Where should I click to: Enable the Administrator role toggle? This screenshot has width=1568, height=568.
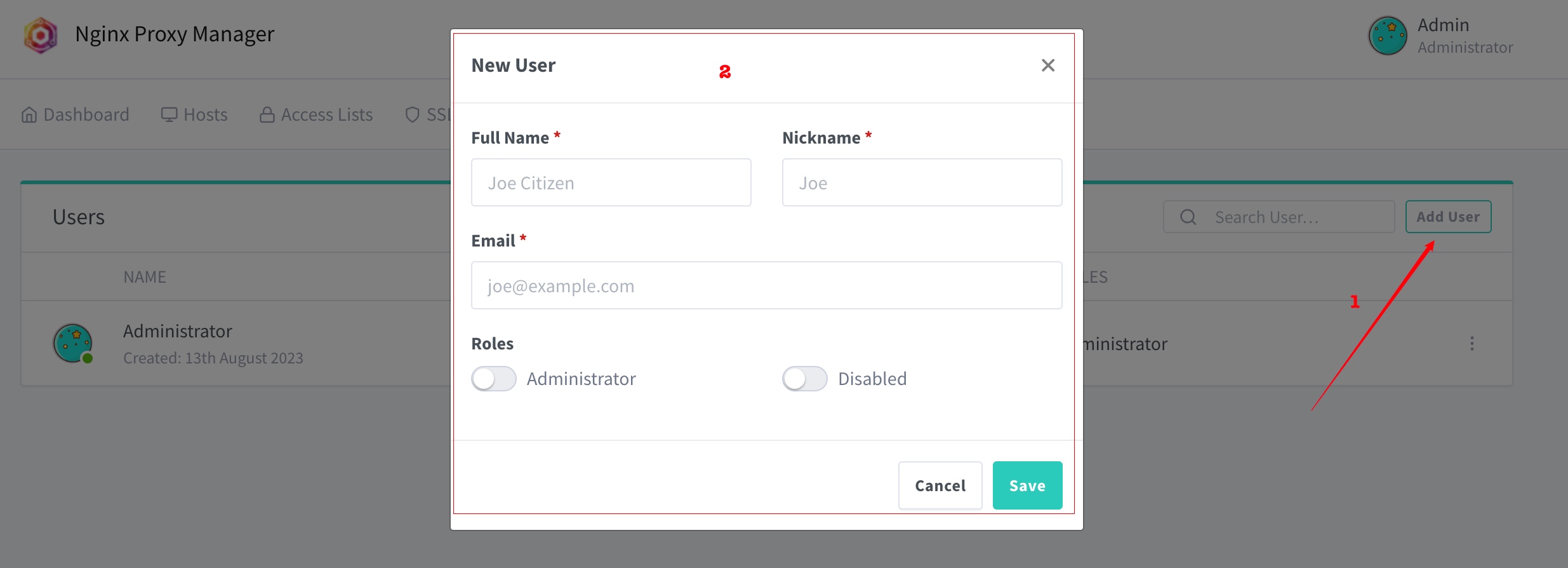click(494, 379)
